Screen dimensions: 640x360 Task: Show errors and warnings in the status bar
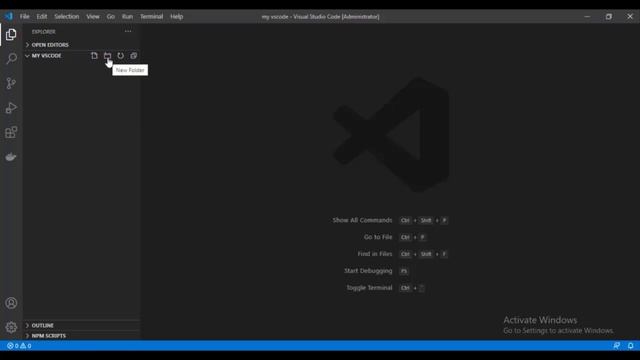19,346
